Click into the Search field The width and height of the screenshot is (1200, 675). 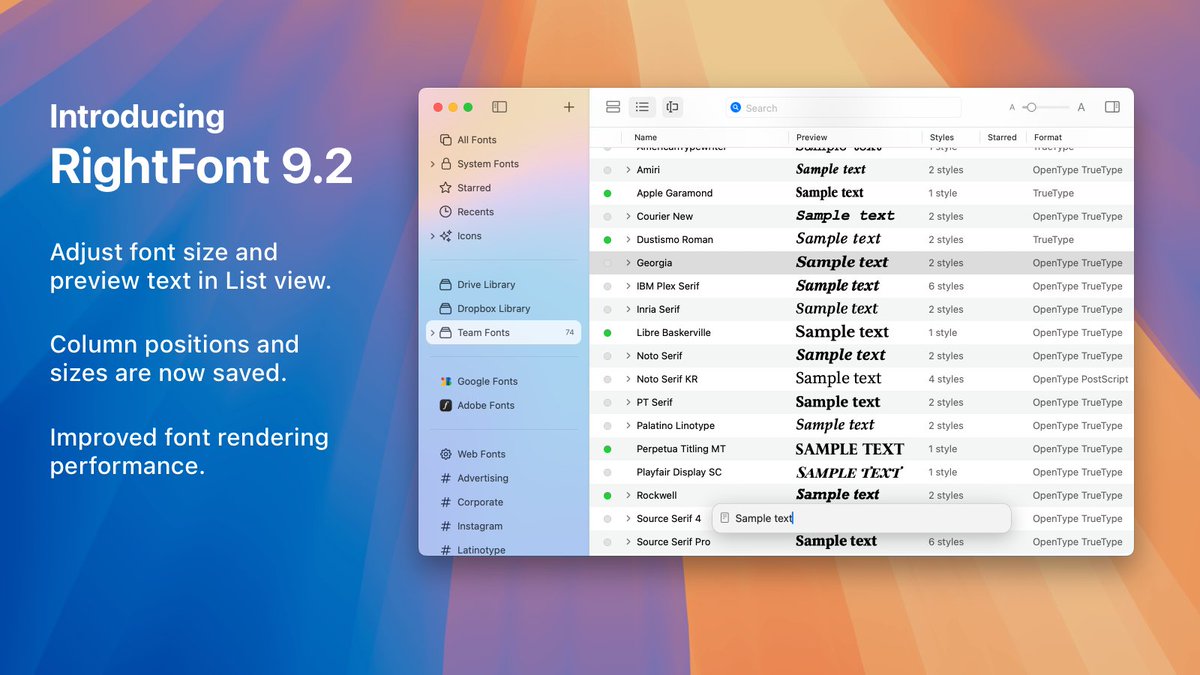(x=844, y=108)
